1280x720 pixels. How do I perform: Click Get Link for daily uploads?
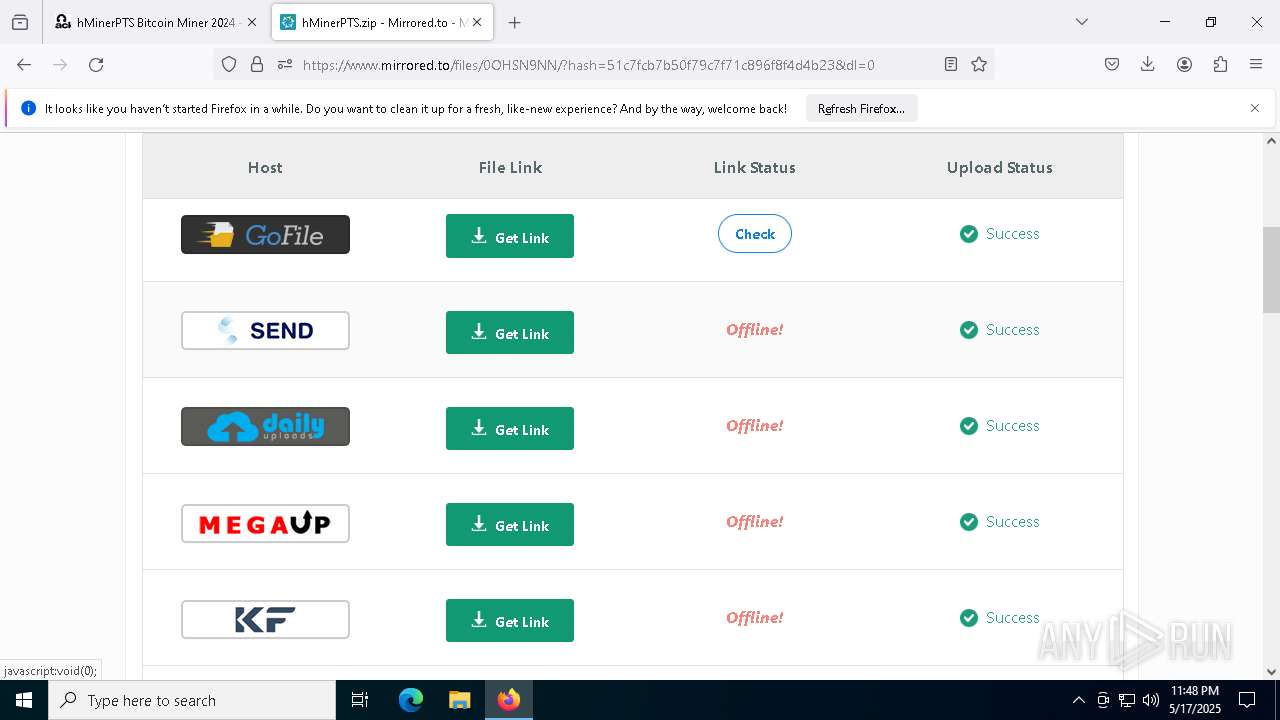coord(510,428)
